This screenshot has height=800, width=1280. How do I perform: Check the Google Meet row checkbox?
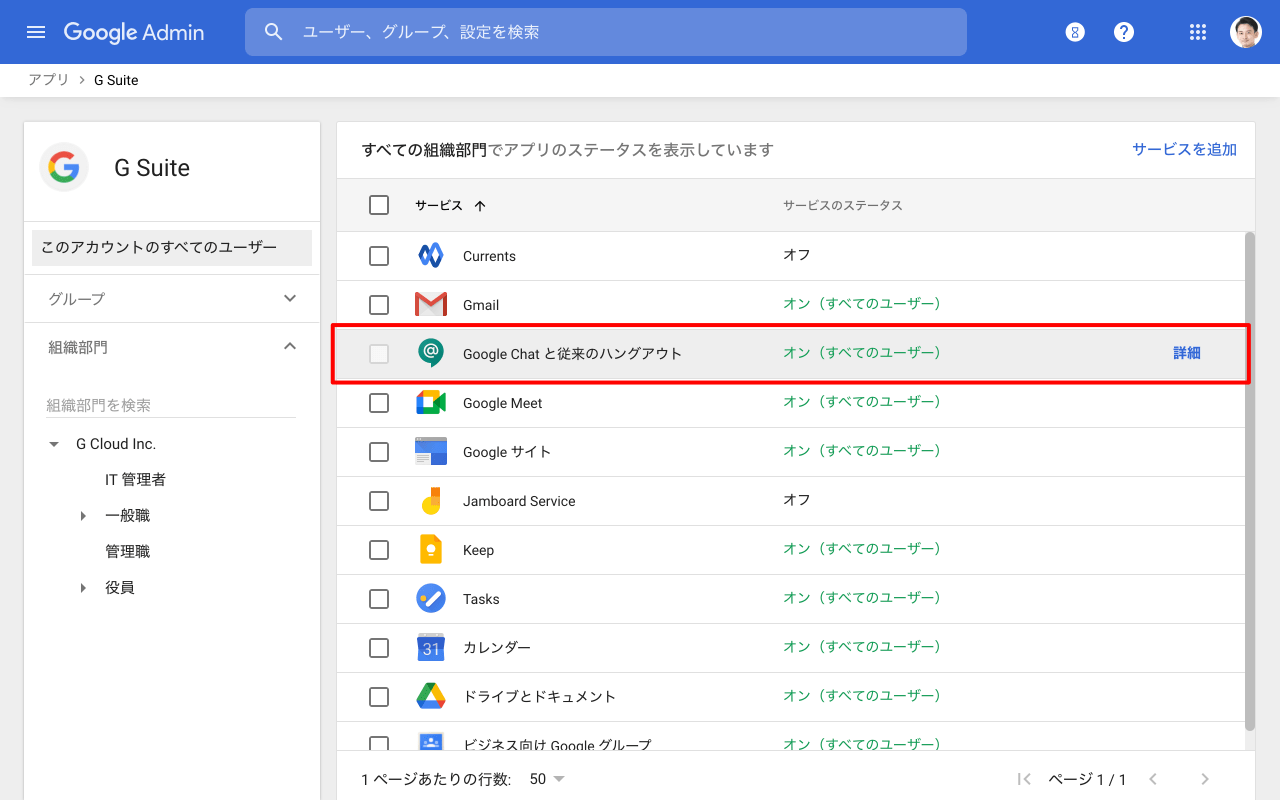379,403
